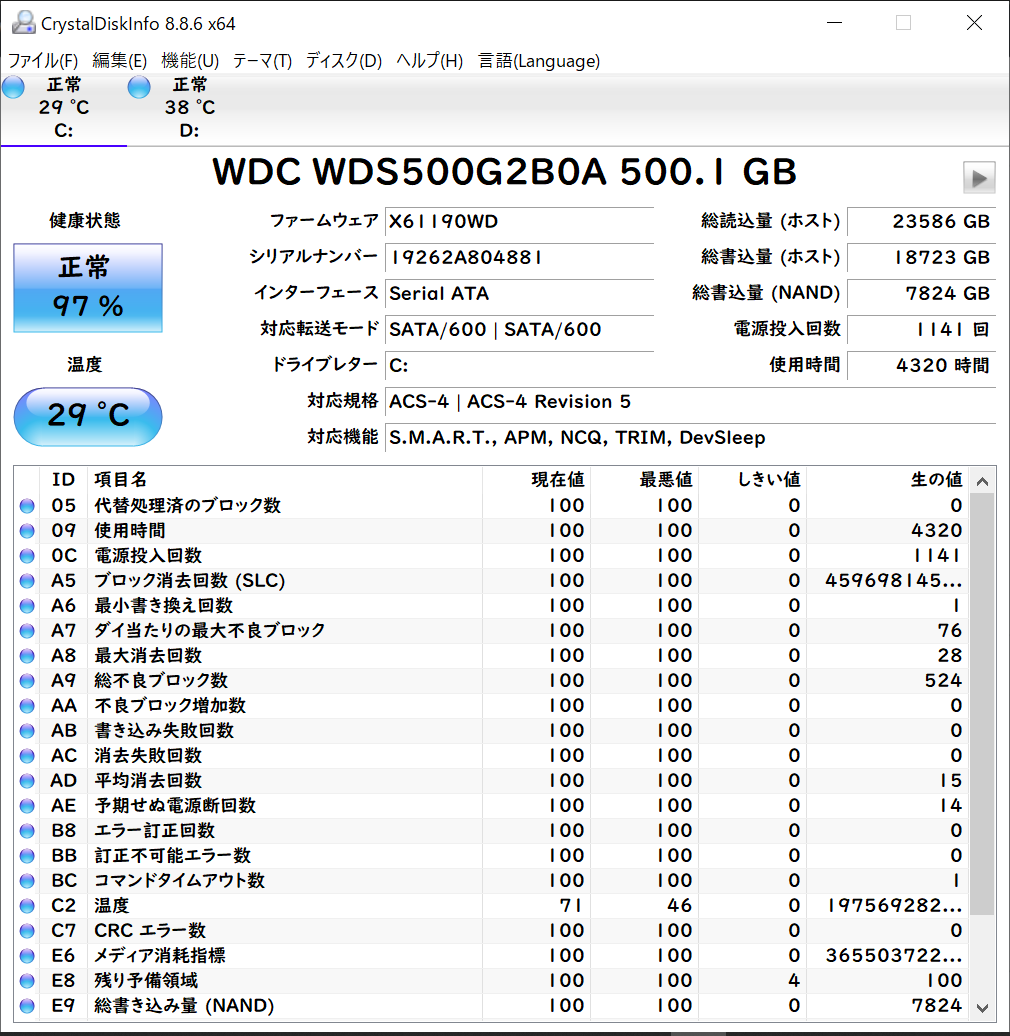1010x1036 pixels.
Task: Click the 対応機能 field with S.M.A.R.T., APM
Action: 690,437
